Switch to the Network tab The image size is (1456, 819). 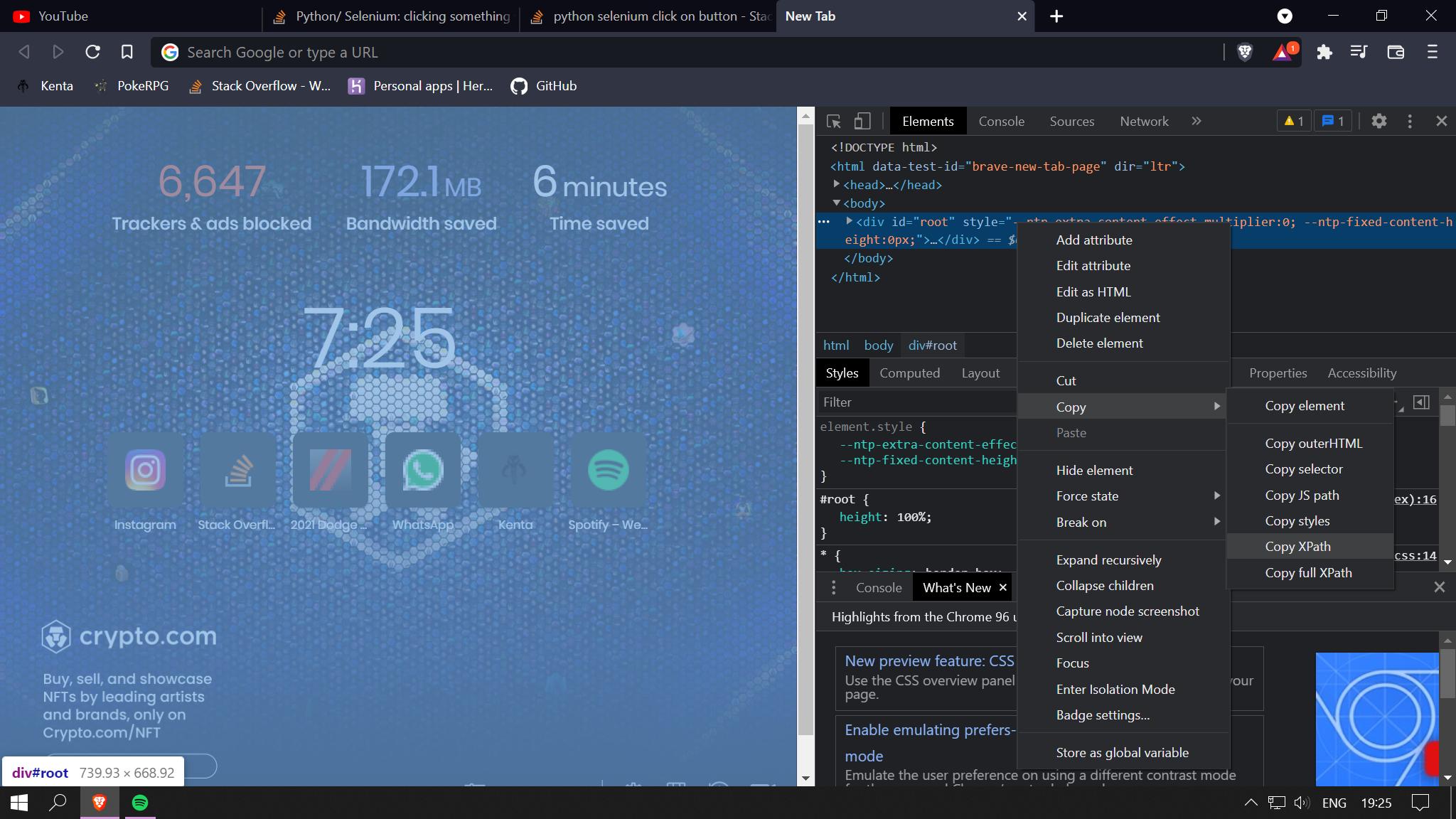[1144, 122]
